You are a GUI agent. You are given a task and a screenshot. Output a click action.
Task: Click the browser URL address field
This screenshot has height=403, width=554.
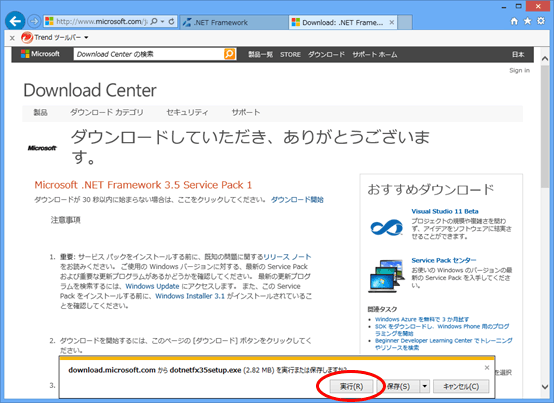pos(102,22)
